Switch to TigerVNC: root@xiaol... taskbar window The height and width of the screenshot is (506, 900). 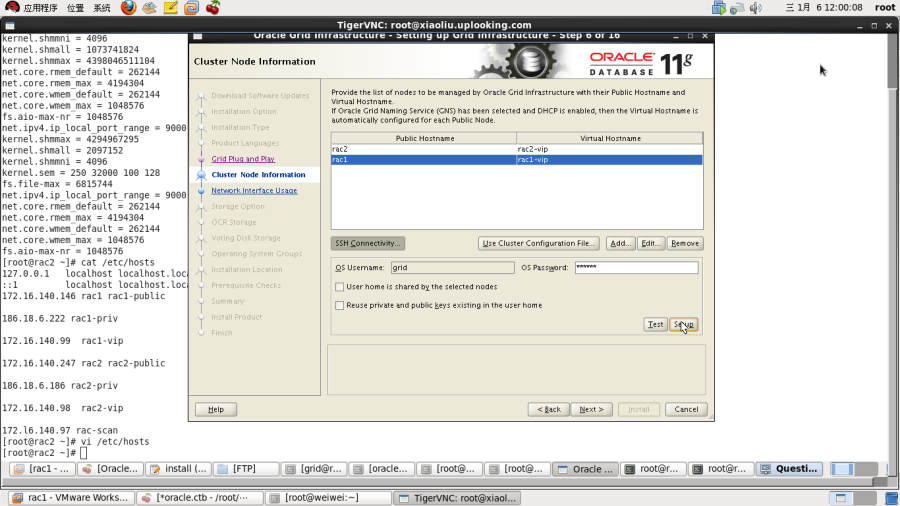[457, 498]
